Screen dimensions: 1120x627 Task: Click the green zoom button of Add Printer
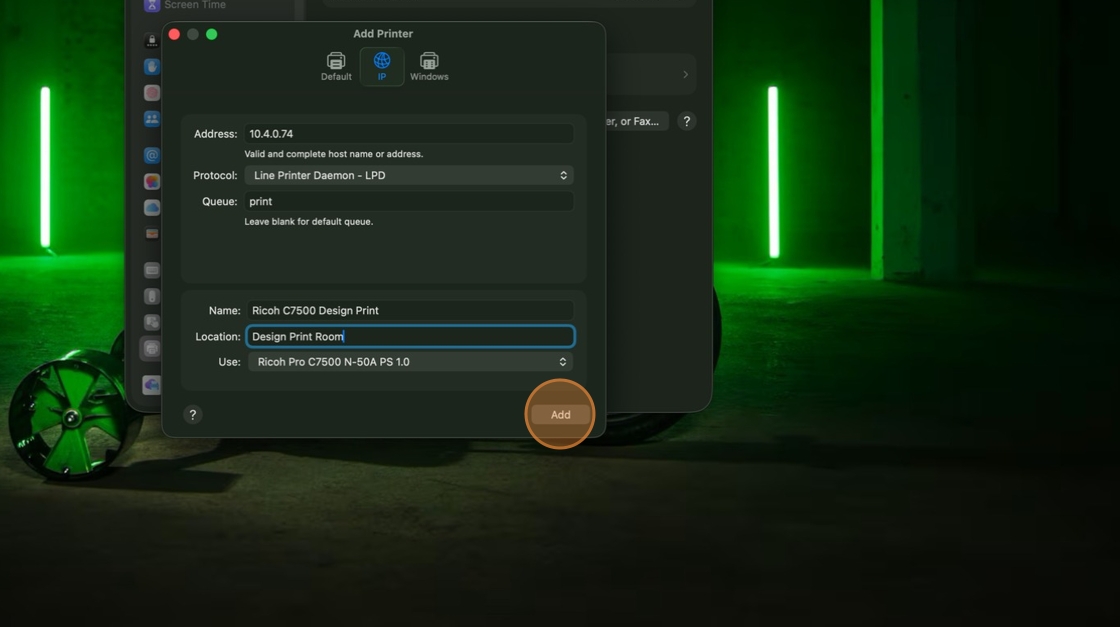click(211, 34)
